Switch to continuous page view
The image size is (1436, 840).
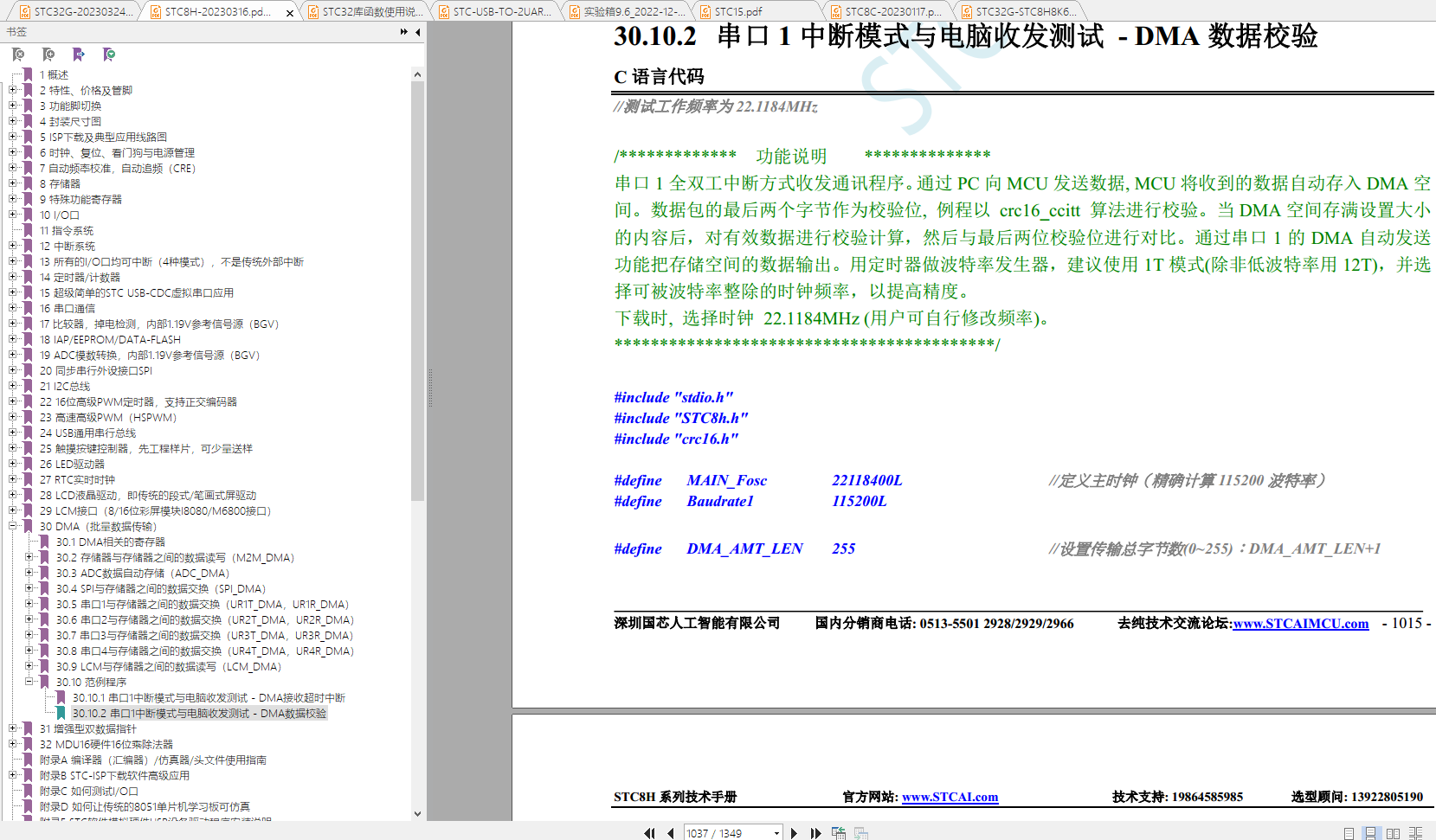1370,833
